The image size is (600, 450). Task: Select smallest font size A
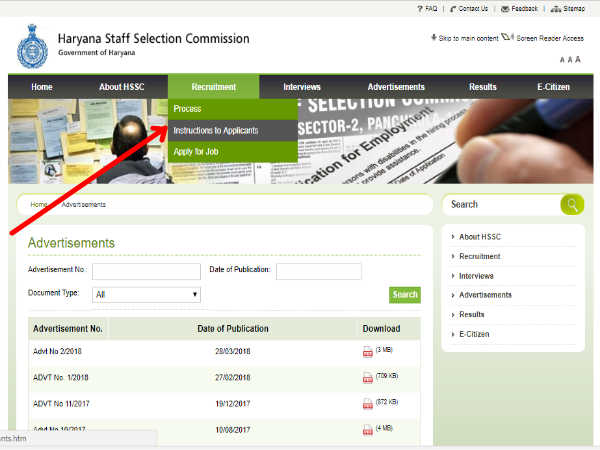562,60
